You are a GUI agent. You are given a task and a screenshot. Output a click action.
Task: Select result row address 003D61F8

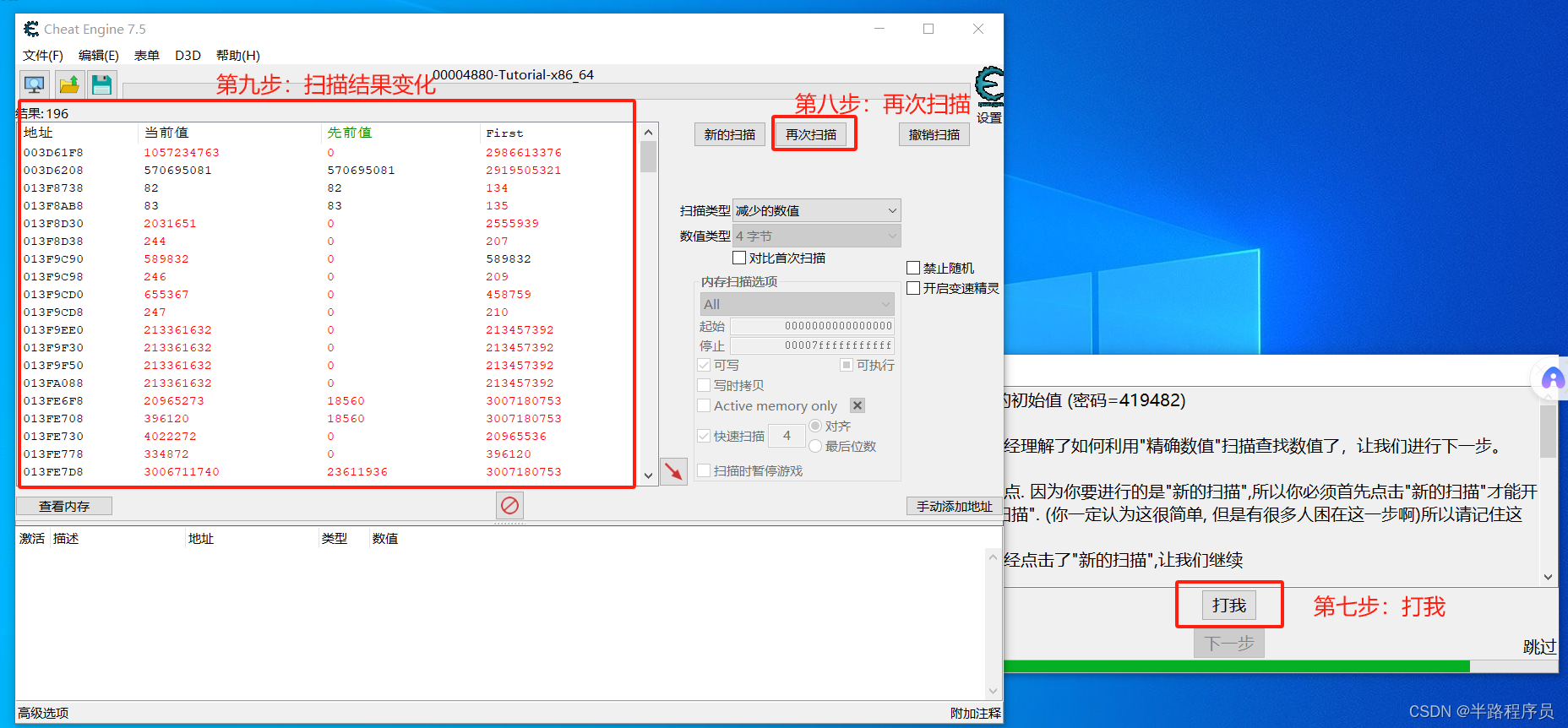click(328, 153)
